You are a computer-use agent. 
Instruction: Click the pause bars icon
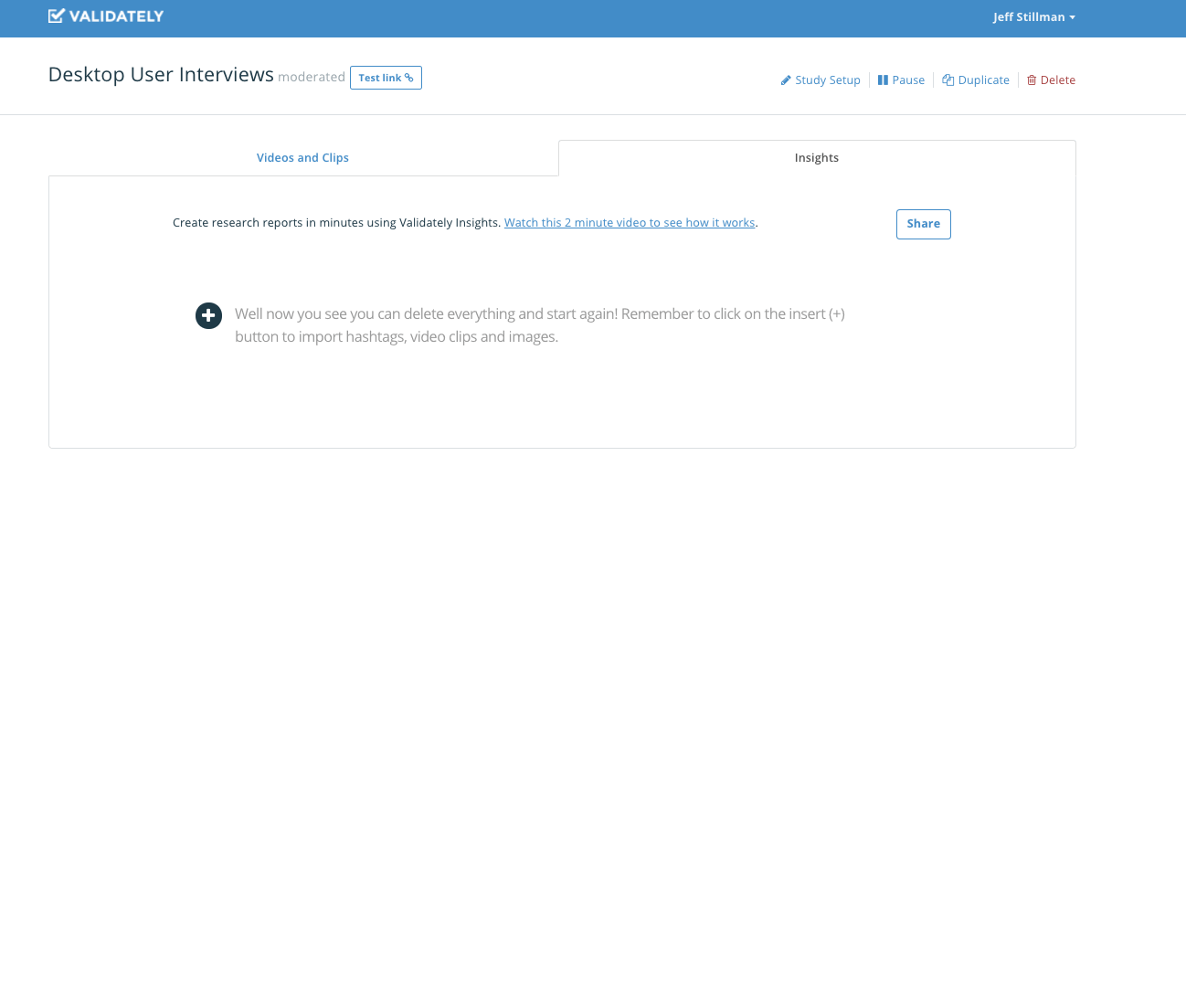(883, 80)
